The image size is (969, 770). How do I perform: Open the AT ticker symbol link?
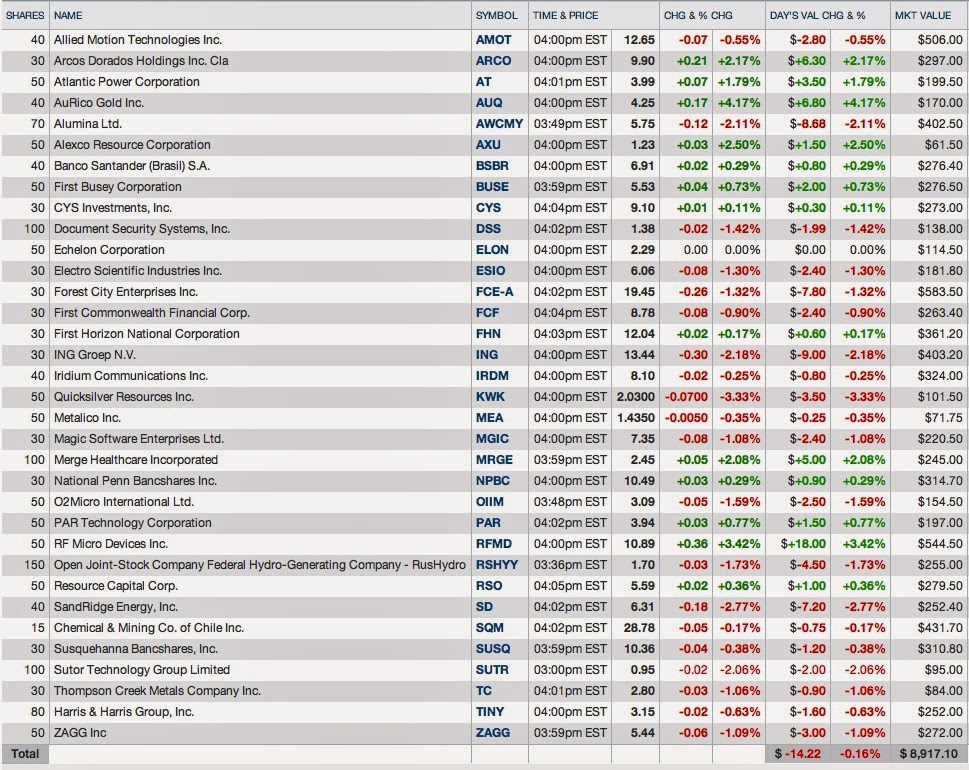tap(483, 82)
